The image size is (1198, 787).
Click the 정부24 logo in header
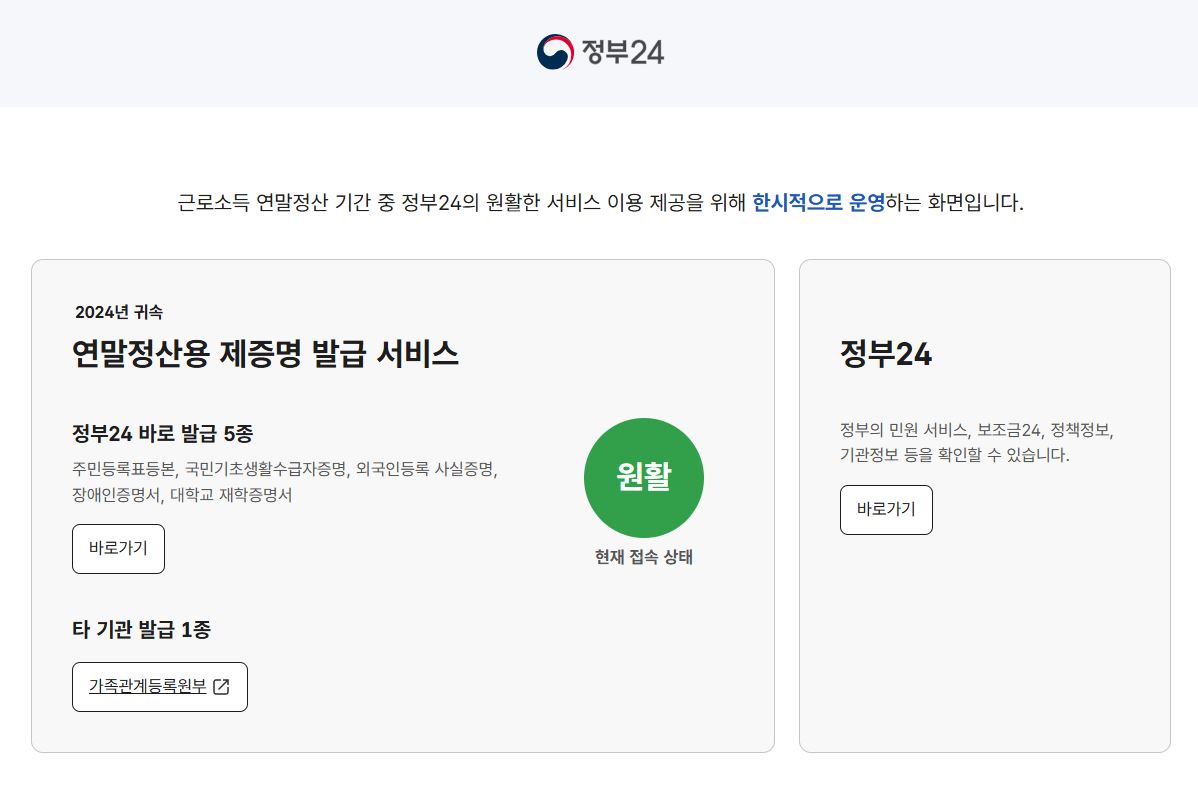[601, 52]
